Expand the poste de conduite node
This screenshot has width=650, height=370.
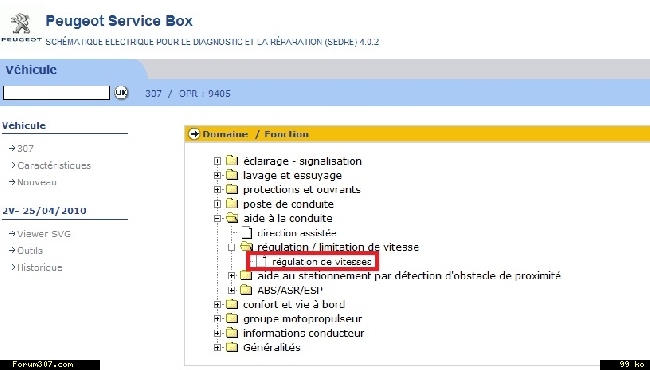click(217, 204)
